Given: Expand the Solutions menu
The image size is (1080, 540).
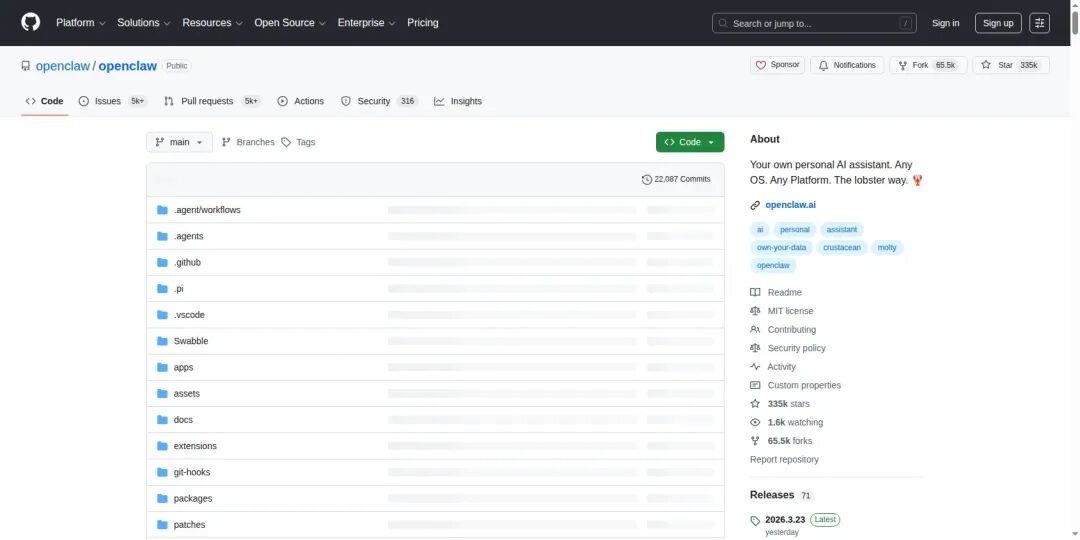Looking at the screenshot, I should [143, 23].
